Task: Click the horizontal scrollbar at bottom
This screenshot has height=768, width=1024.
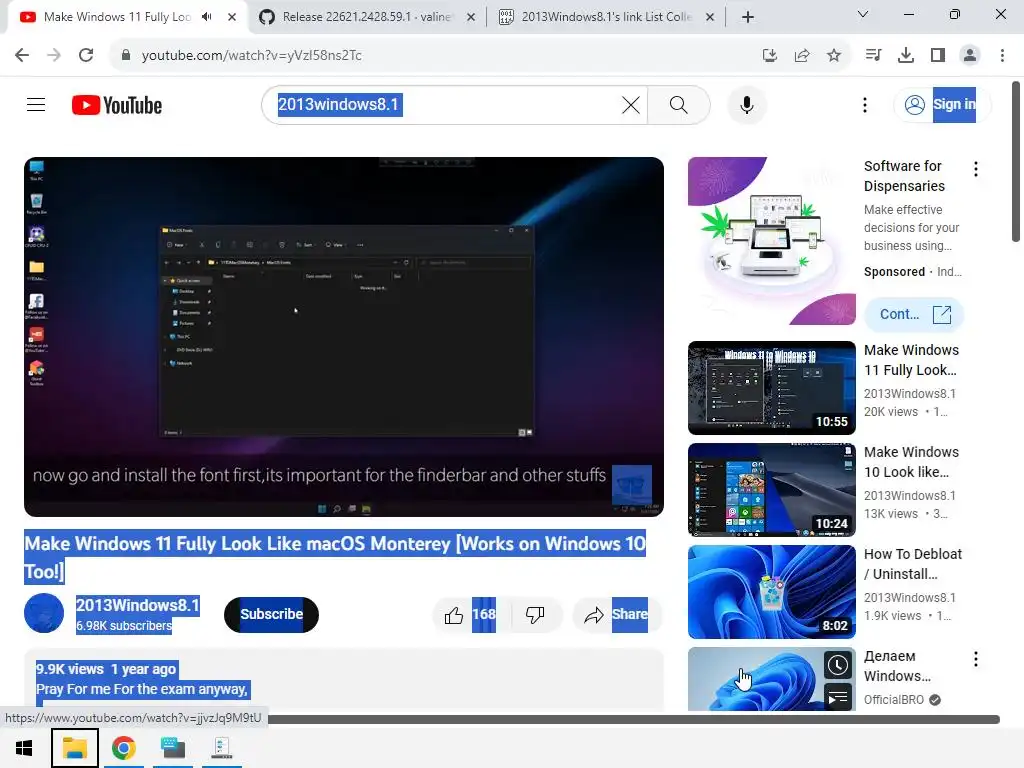Action: tap(633, 719)
